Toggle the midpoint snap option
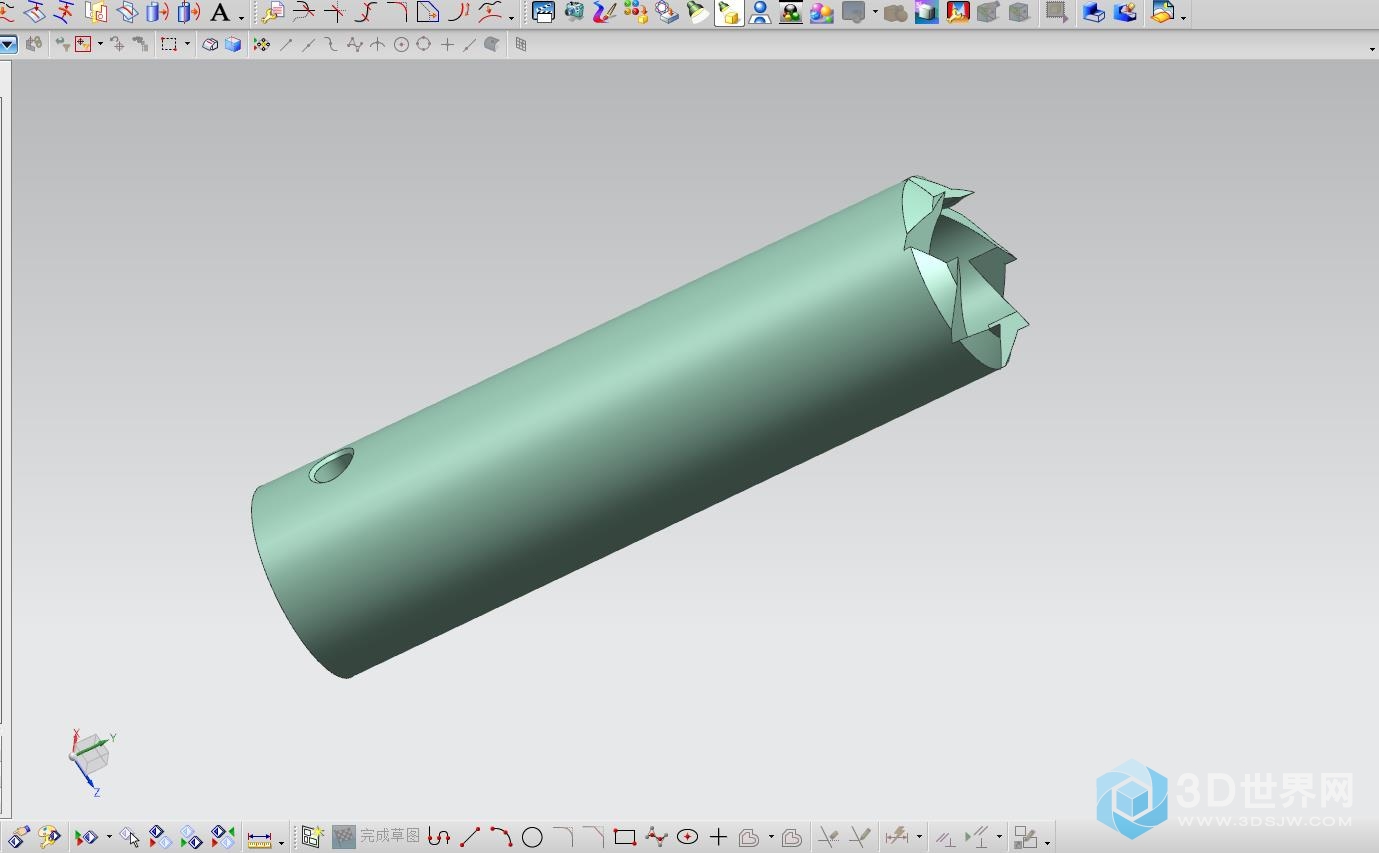Screen dimensions: 1379x853 (308, 44)
